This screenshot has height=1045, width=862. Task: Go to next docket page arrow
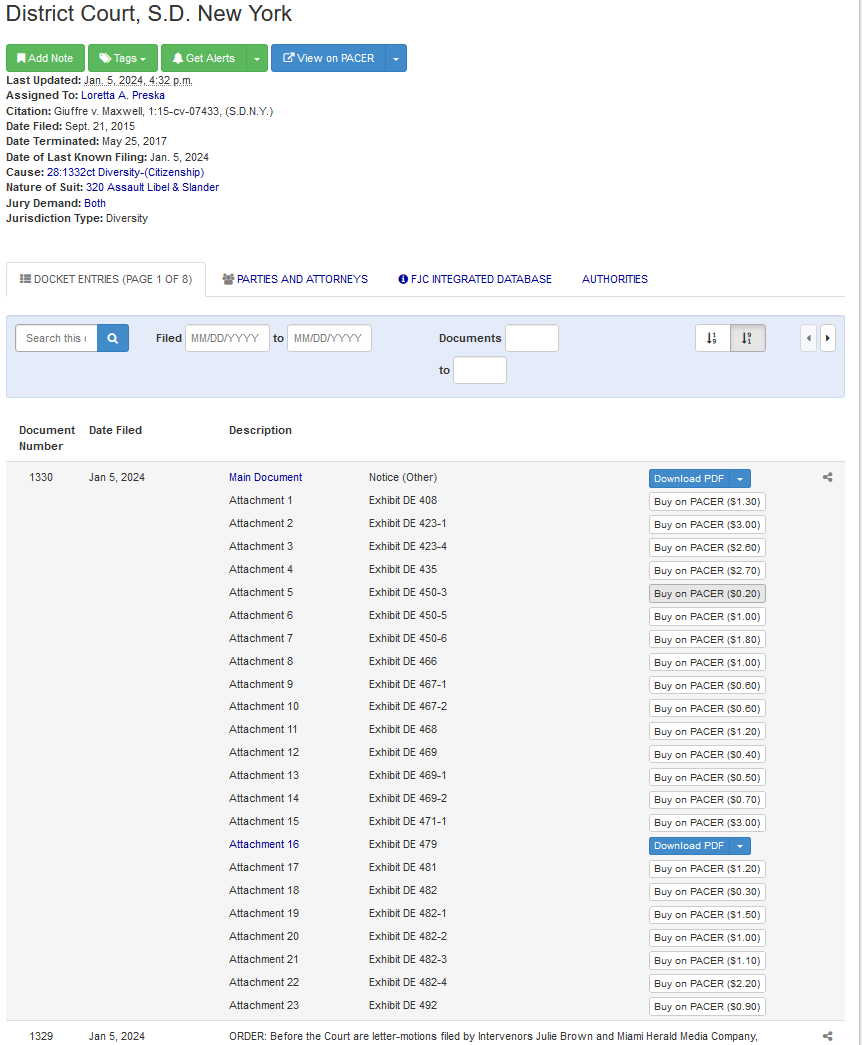point(827,338)
